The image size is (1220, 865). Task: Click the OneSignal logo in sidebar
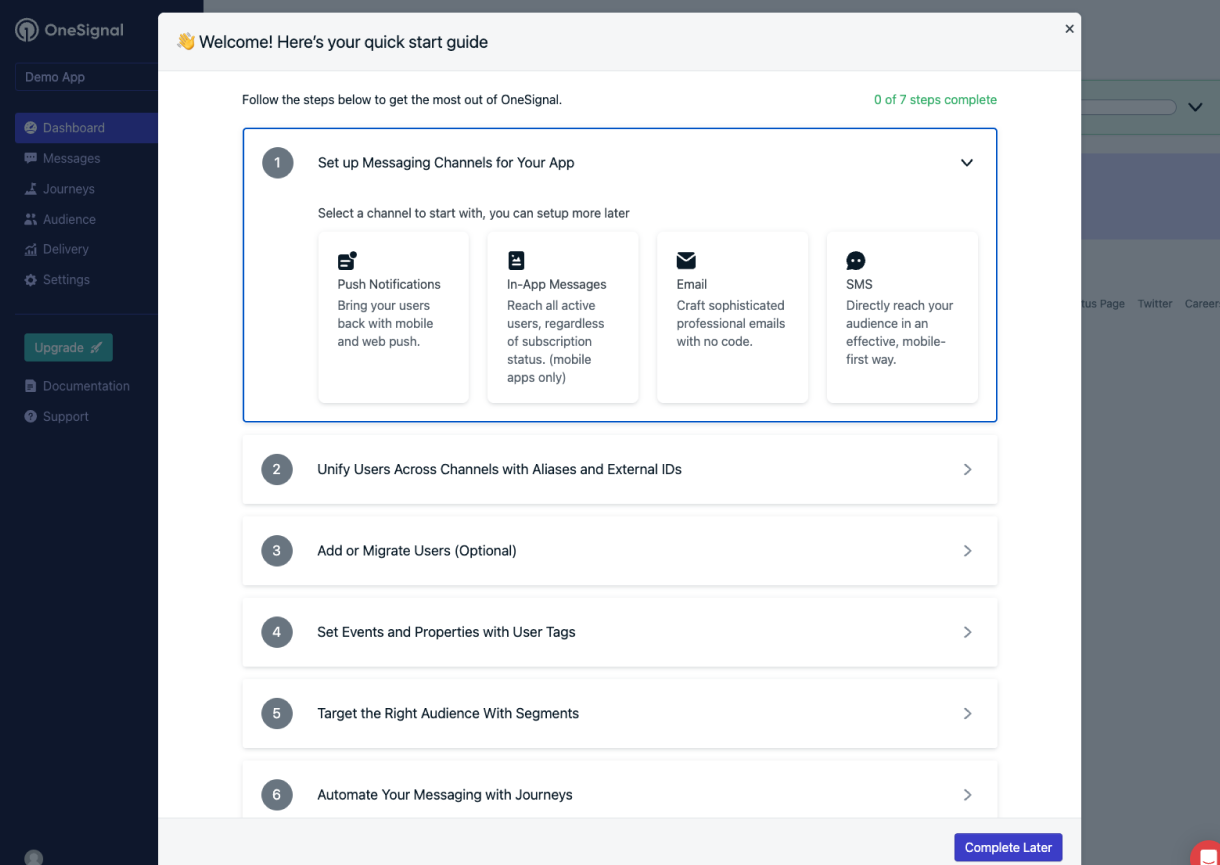tap(69, 30)
